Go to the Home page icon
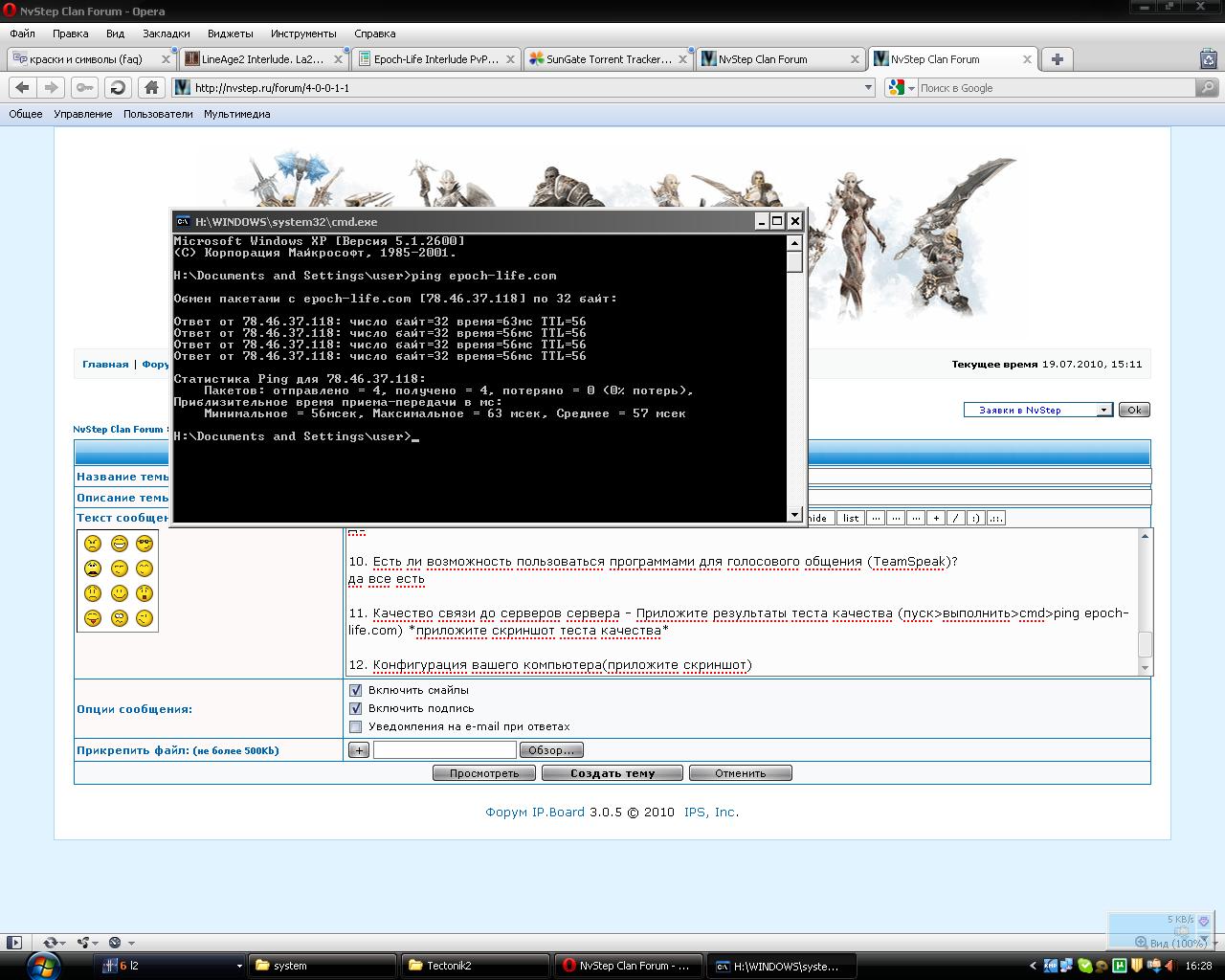 151,88
